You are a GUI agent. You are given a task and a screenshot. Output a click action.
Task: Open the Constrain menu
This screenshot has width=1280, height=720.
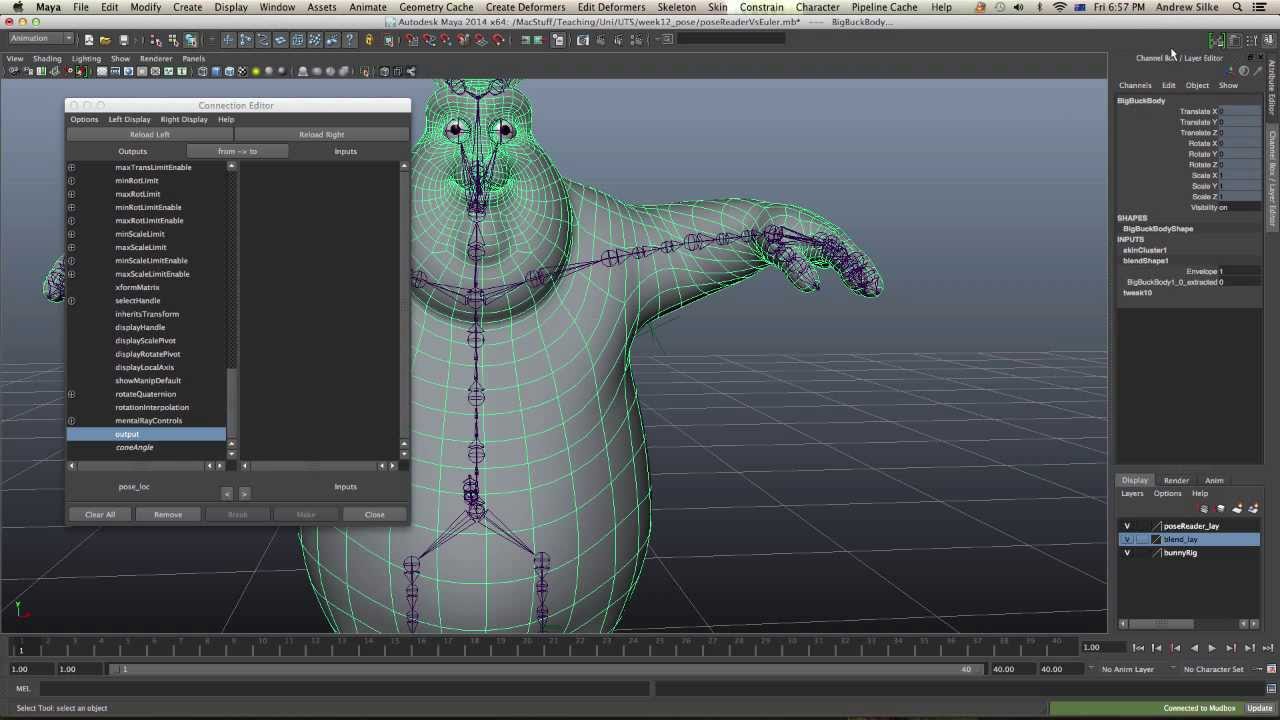coord(762,7)
